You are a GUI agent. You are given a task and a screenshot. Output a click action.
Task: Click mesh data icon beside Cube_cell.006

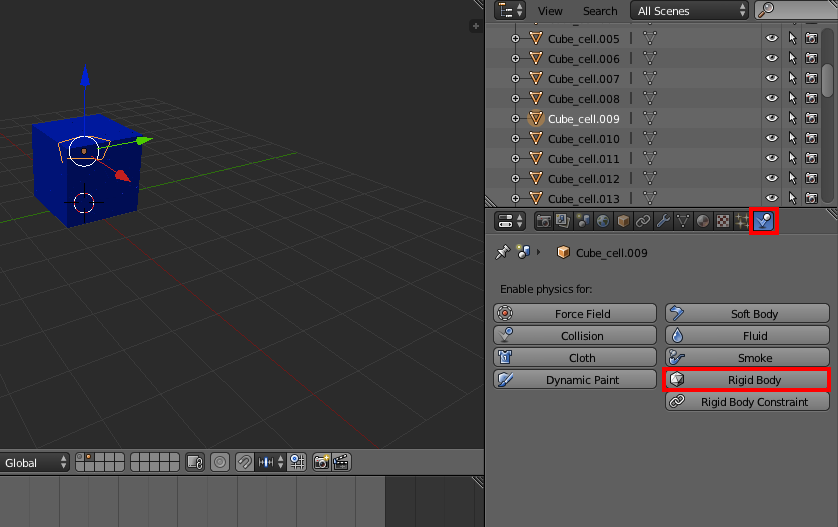click(649, 58)
